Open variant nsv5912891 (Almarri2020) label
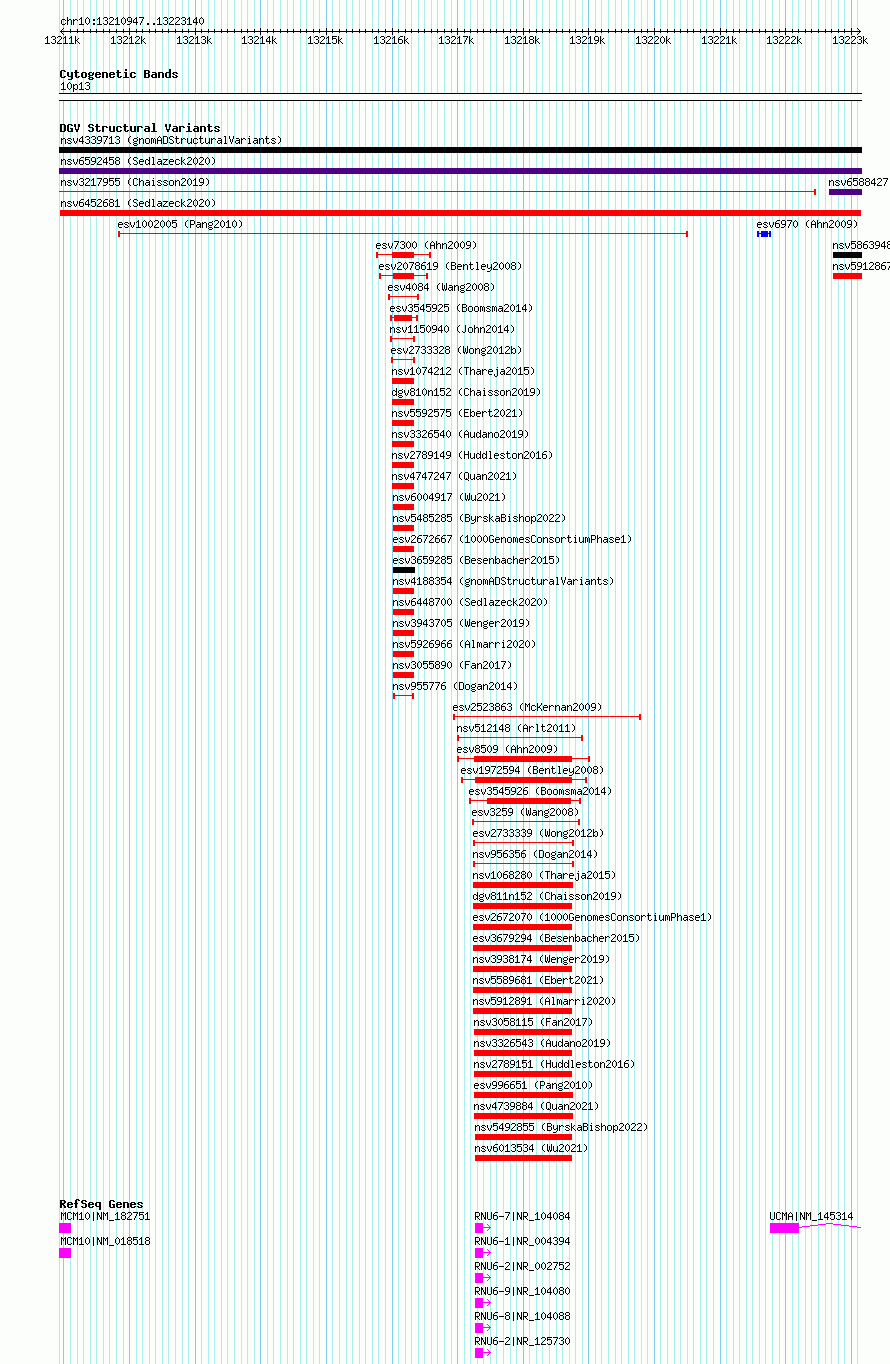This screenshot has height=1364, width=890. (x=545, y=1001)
